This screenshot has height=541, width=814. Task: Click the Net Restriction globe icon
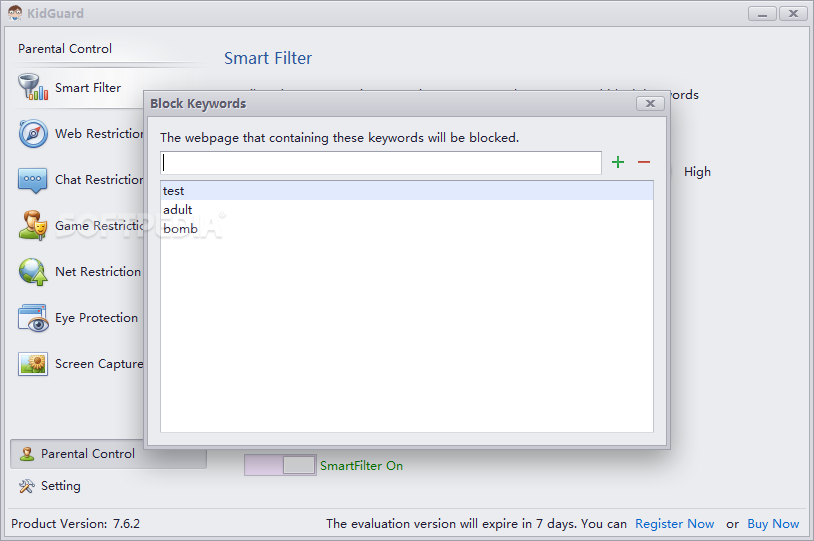point(33,272)
